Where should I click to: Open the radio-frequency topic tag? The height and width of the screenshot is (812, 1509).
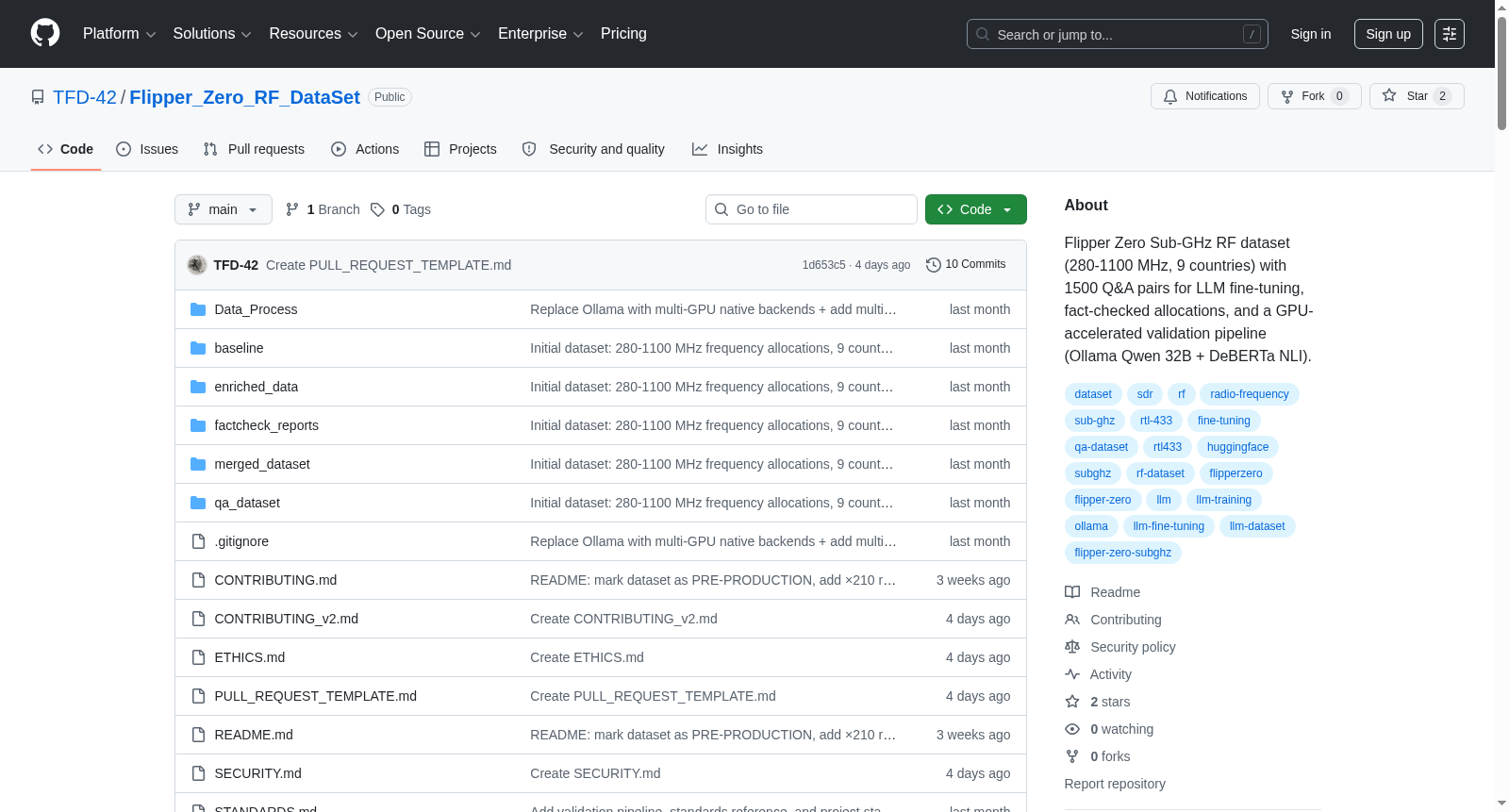[1249, 394]
